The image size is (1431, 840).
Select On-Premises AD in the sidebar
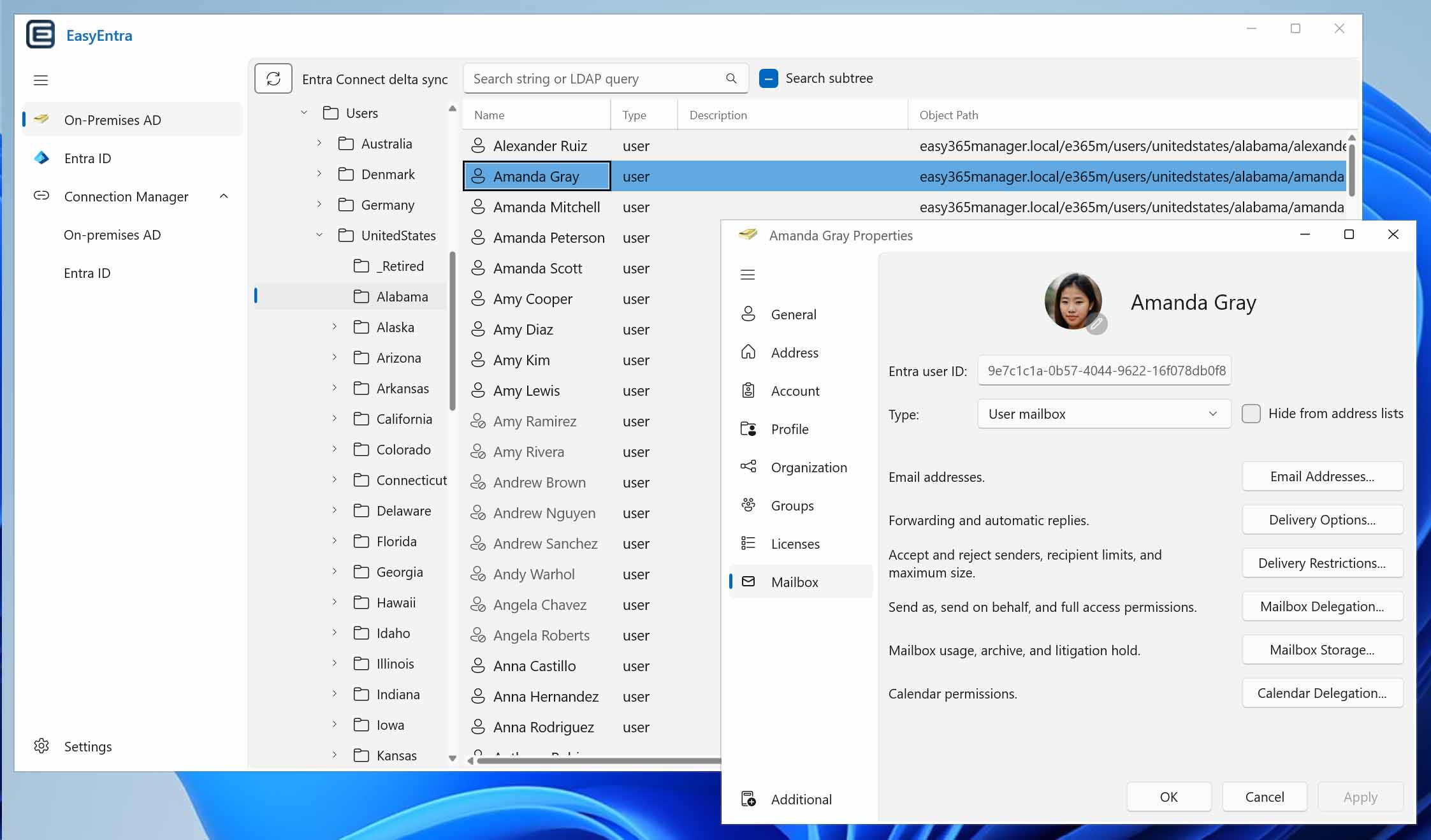(133, 119)
